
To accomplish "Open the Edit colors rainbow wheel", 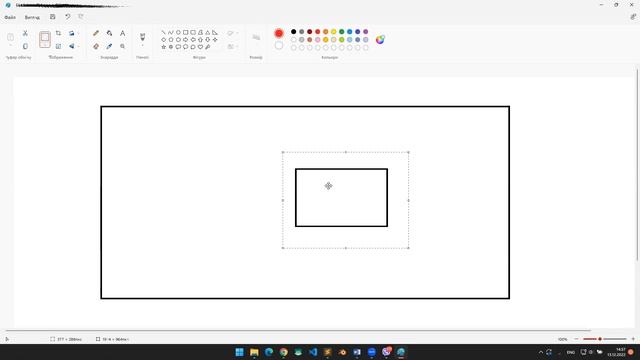I will pos(380,40).
